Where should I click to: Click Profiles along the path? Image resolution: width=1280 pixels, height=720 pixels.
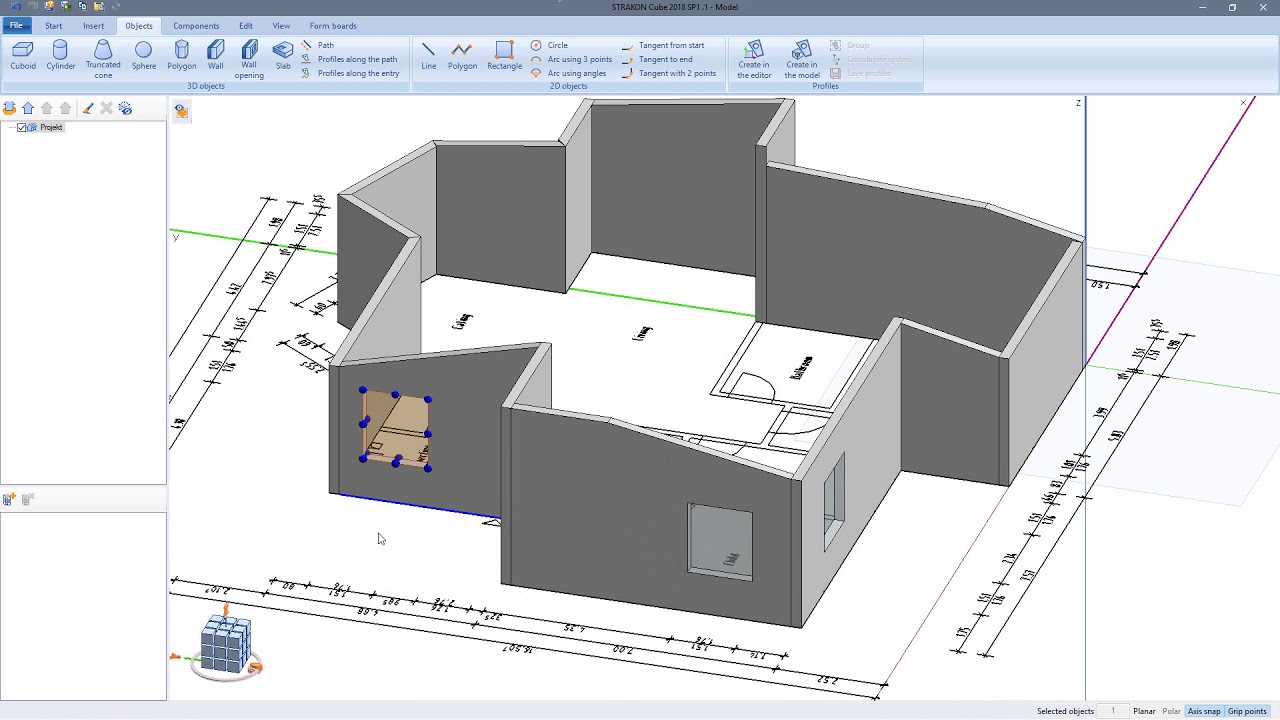pos(349,59)
